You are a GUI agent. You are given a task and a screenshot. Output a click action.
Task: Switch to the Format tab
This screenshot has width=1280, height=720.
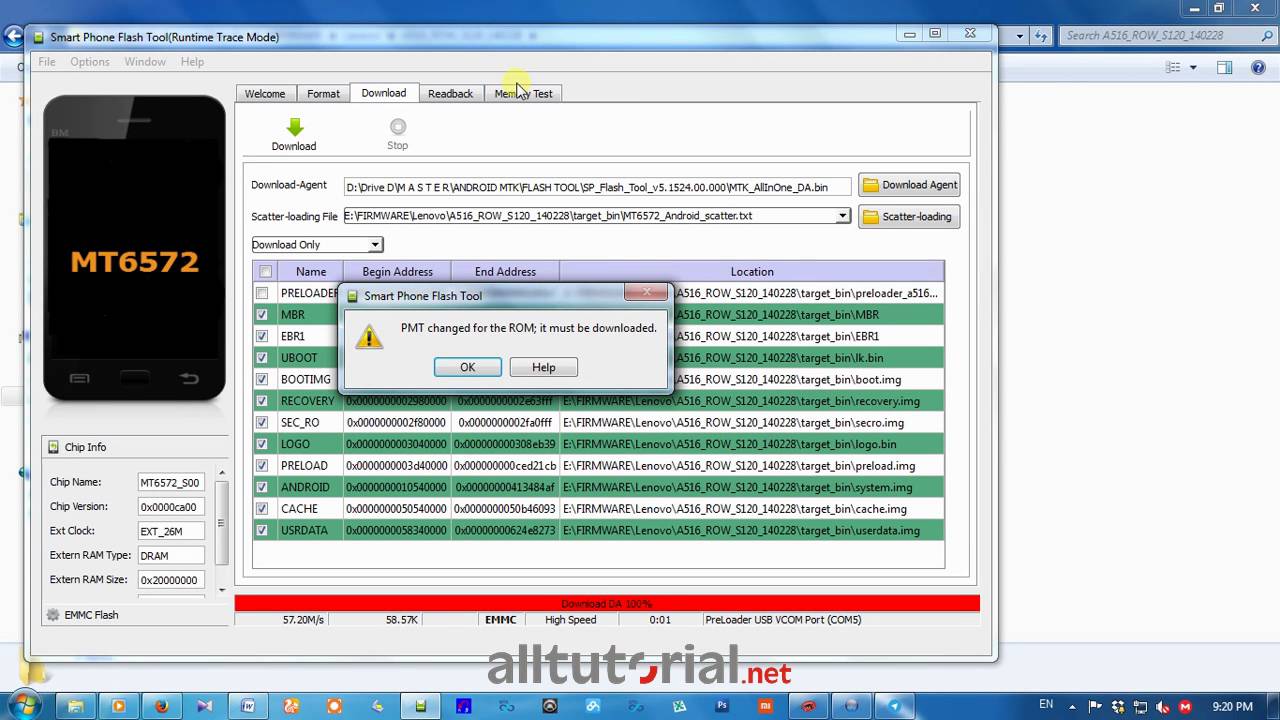[323, 93]
